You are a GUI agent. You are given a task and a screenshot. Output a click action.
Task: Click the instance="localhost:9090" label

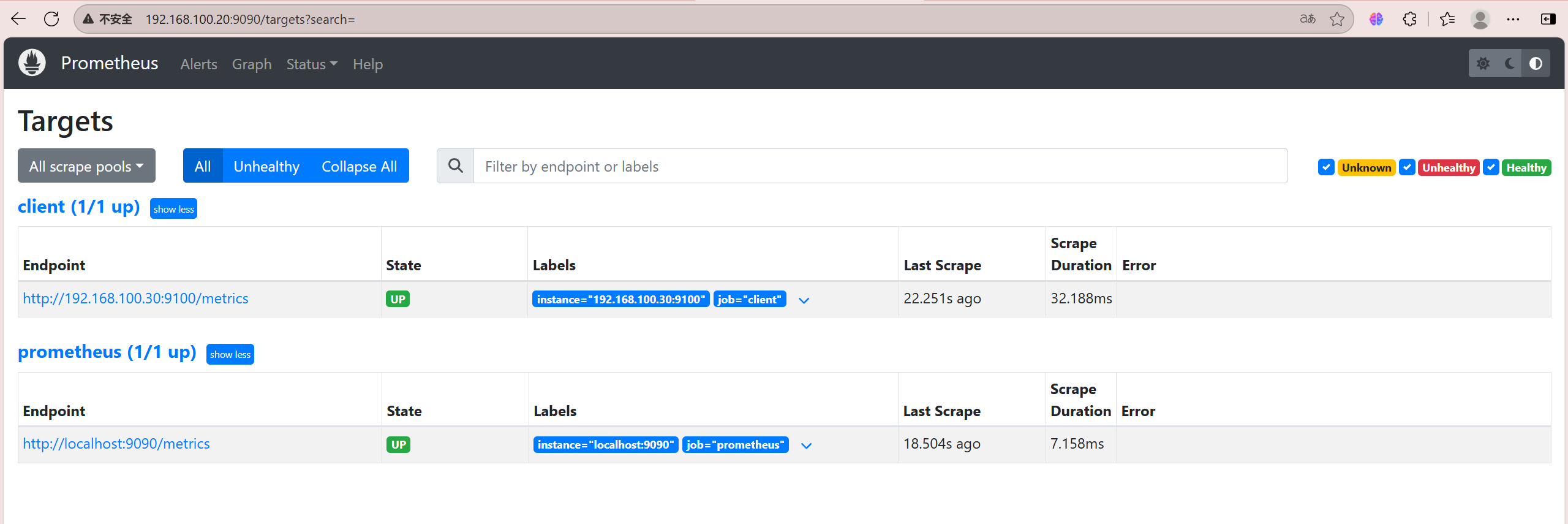(606, 445)
